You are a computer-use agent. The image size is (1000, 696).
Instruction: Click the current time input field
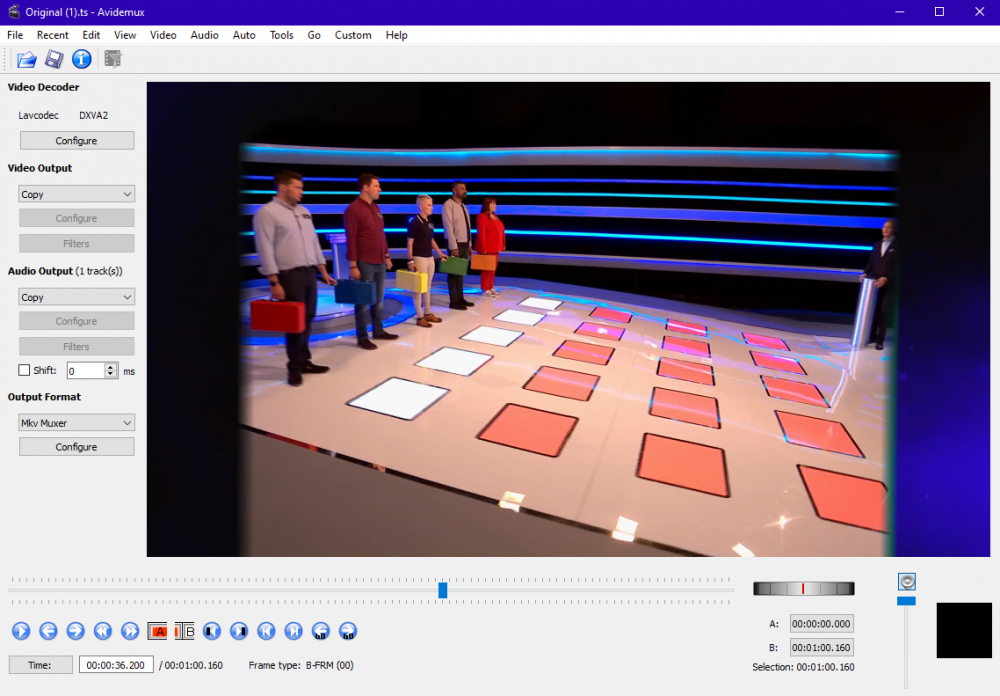pyautogui.click(x=116, y=665)
